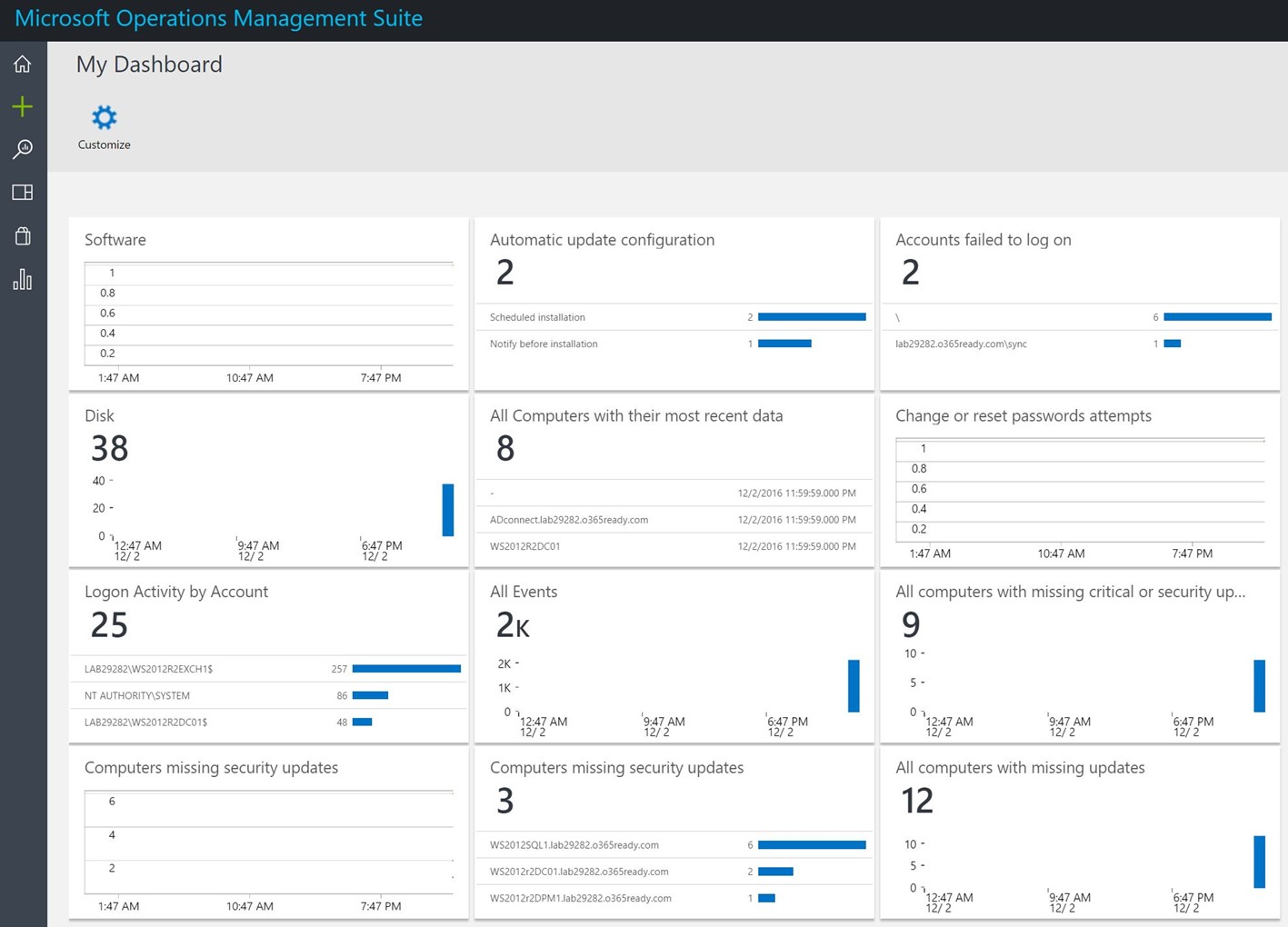Click the Logon Activity count 25
This screenshot has width=1288, height=927.
(110, 624)
